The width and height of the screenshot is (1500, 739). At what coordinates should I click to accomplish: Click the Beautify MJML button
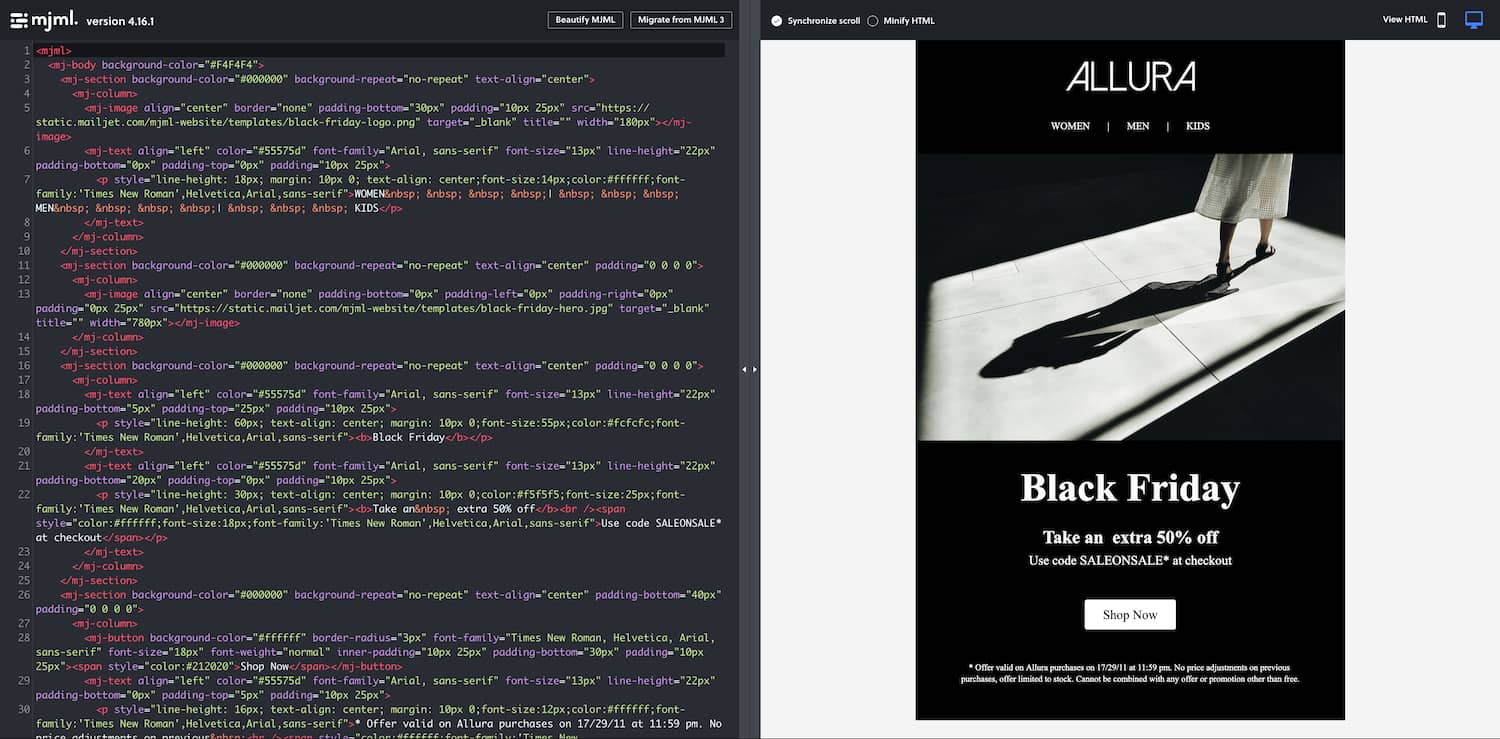[585, 19]
